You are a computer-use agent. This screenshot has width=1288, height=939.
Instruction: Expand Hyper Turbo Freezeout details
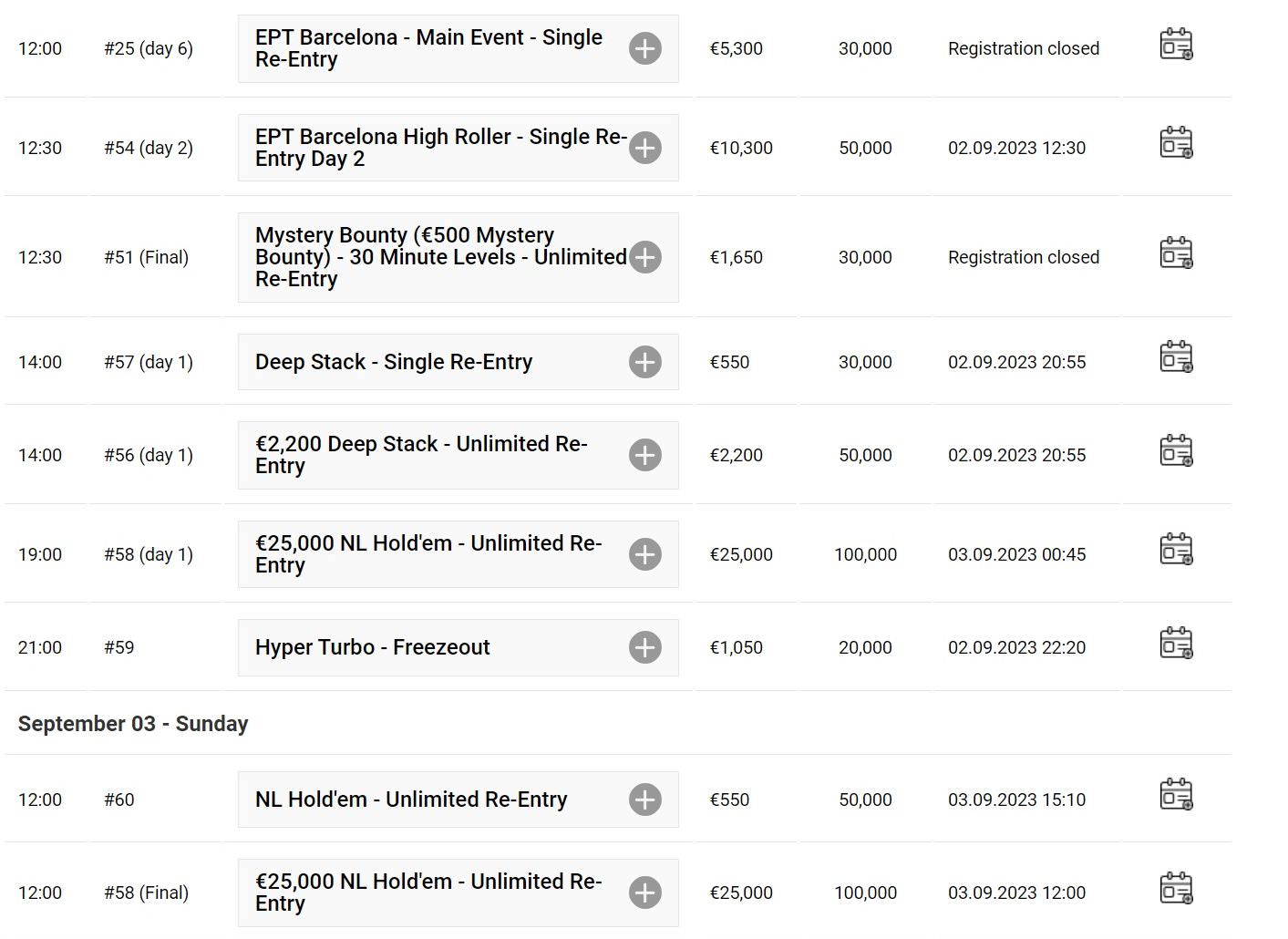645,647
